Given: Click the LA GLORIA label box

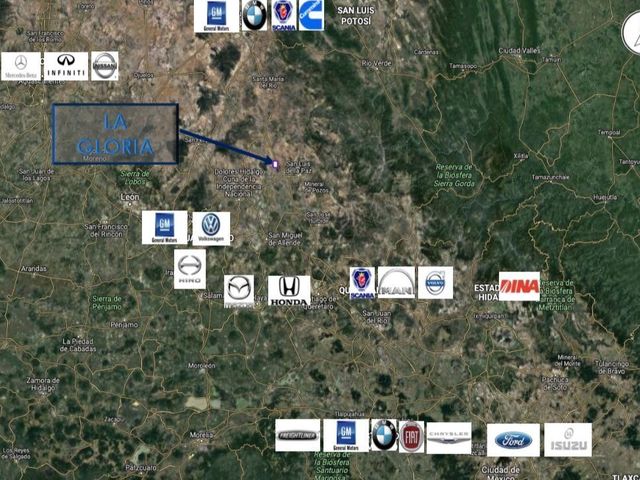Looking at the screenshot, I should [x=115, y=134].
